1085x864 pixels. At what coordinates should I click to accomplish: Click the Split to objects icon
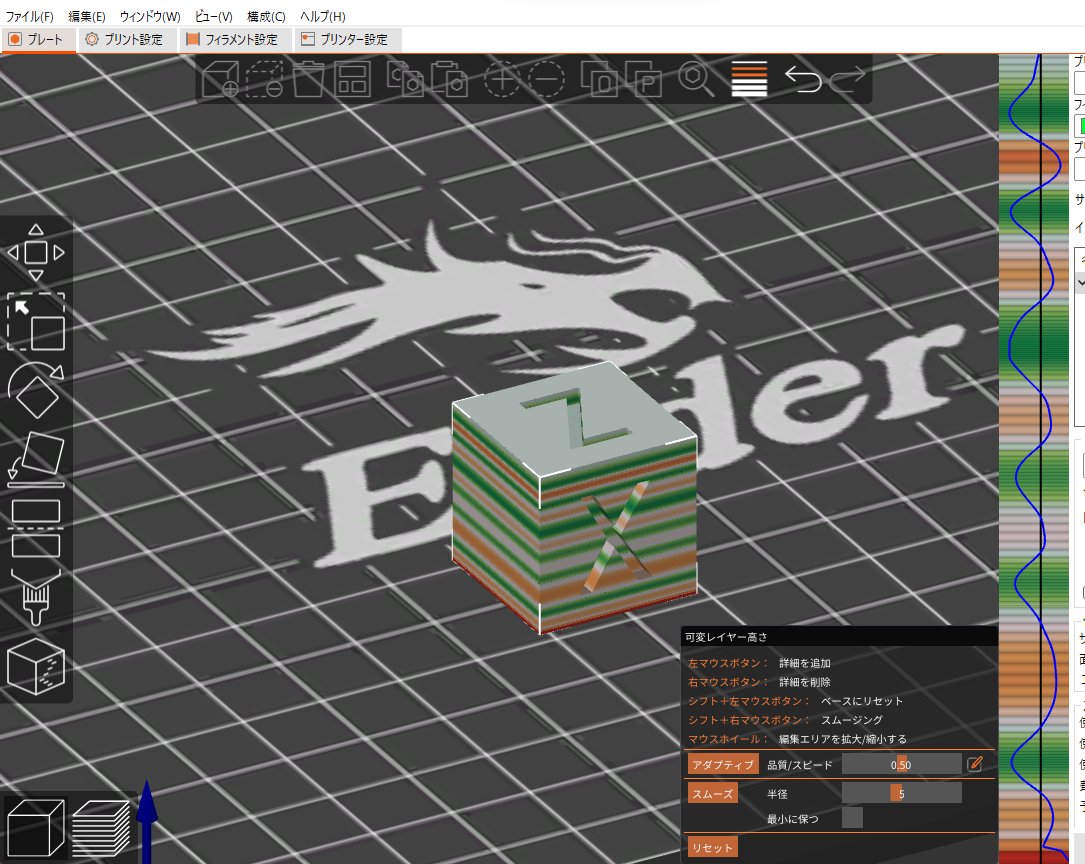pos(599,79)
